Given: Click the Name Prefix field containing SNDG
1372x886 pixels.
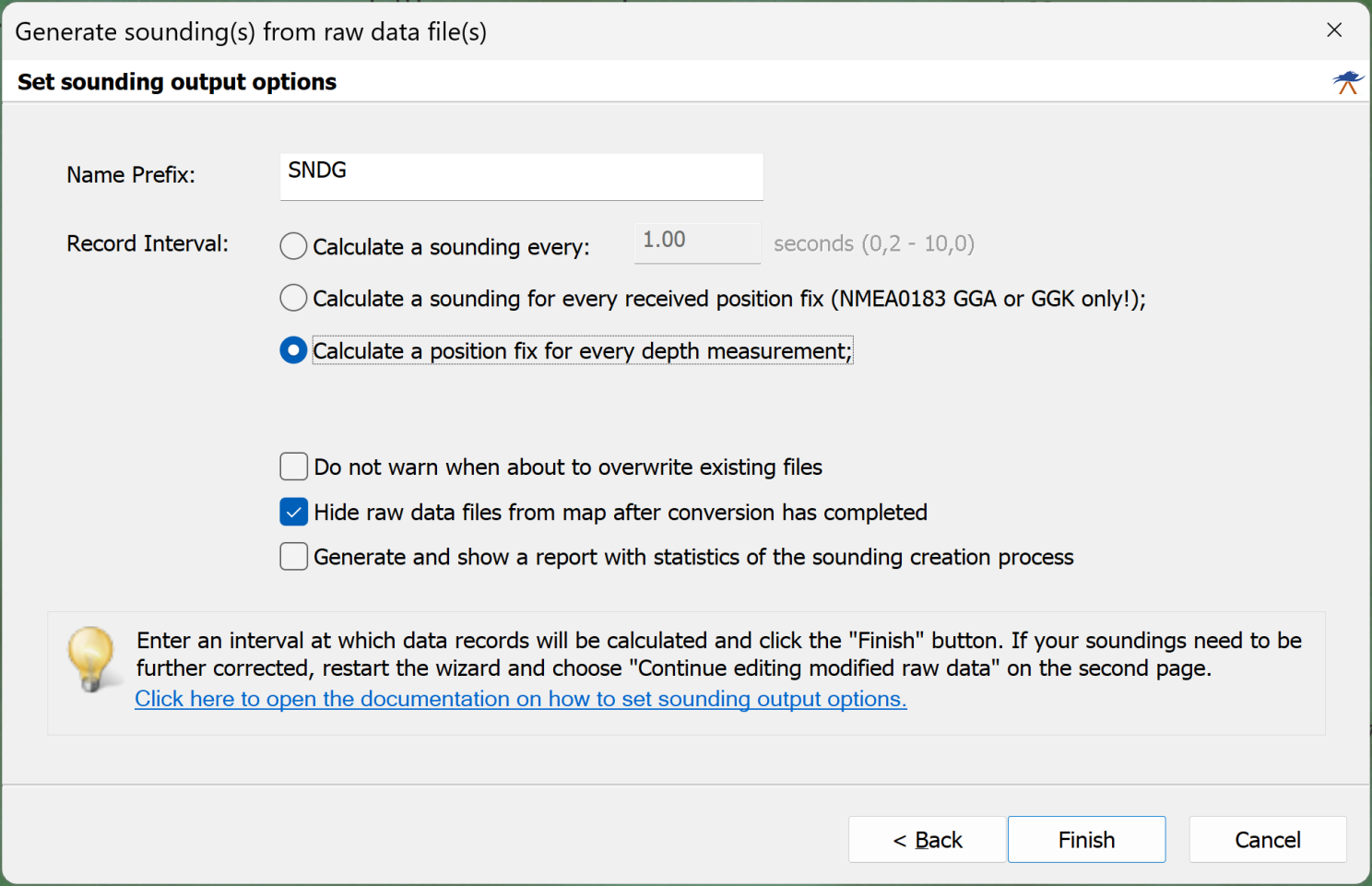Looking at the screenshot, I should point(522,176).
